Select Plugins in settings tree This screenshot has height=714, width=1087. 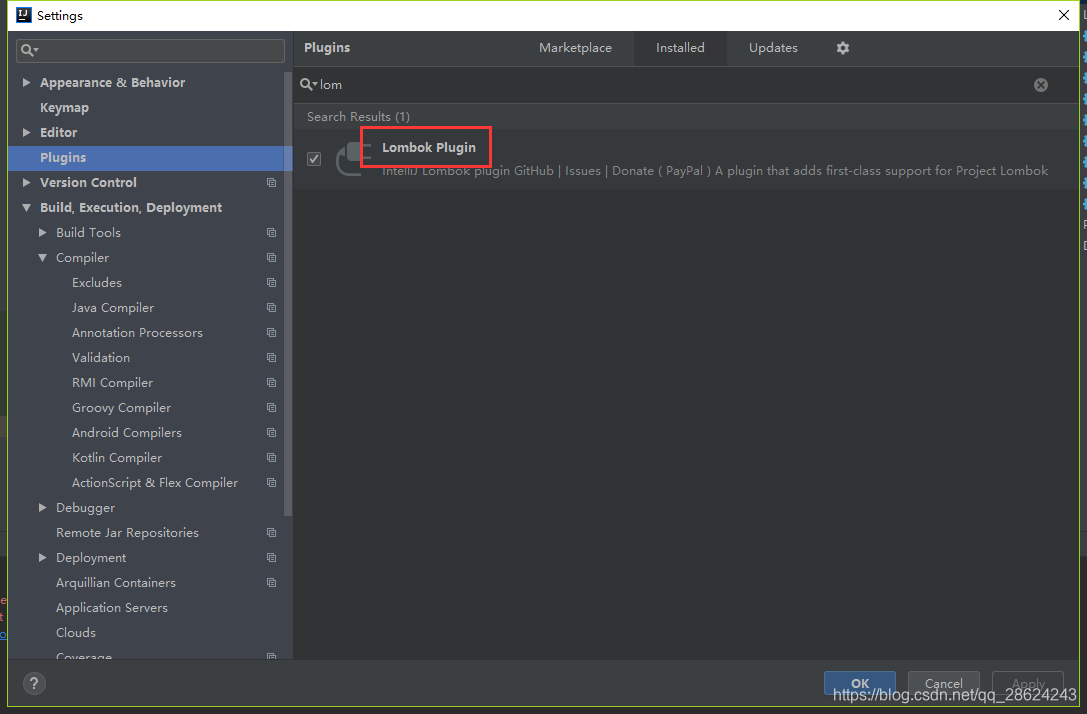(x=150, y=157)
